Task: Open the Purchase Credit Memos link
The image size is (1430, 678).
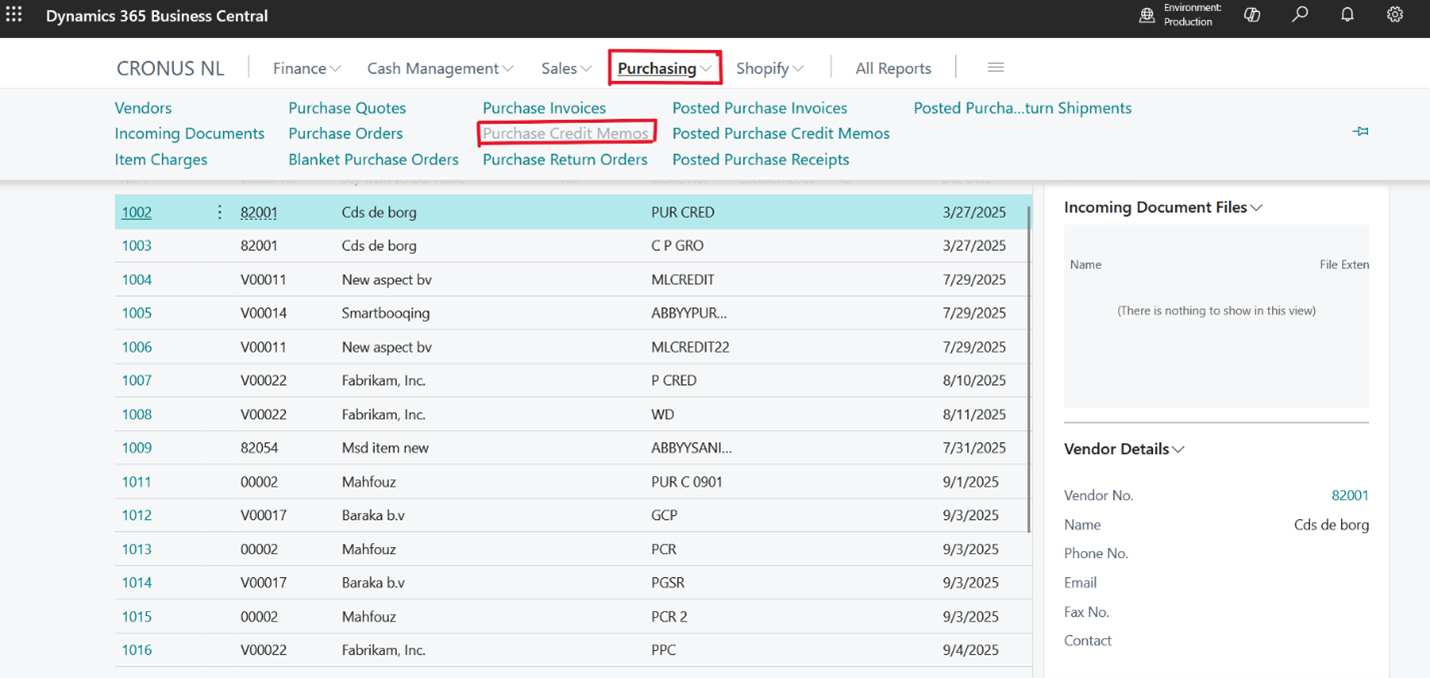Action: point(565,133)
